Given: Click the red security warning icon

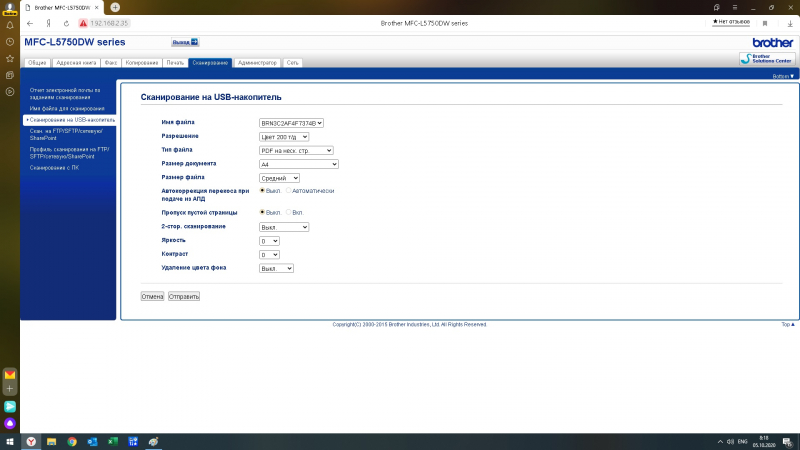Looking at the screenshot, I should click(x=83, y=22).
